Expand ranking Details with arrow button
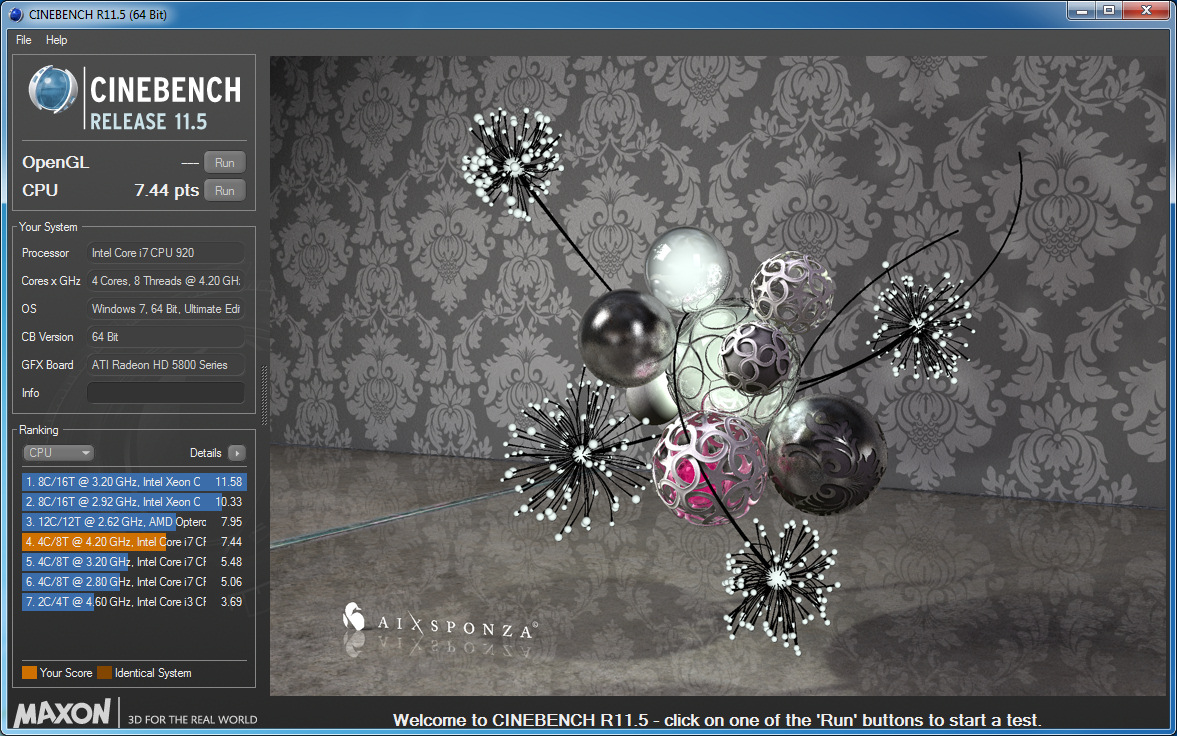Image resolution: width=1177 pixels, height=736 pixels. tap(236, 453)
